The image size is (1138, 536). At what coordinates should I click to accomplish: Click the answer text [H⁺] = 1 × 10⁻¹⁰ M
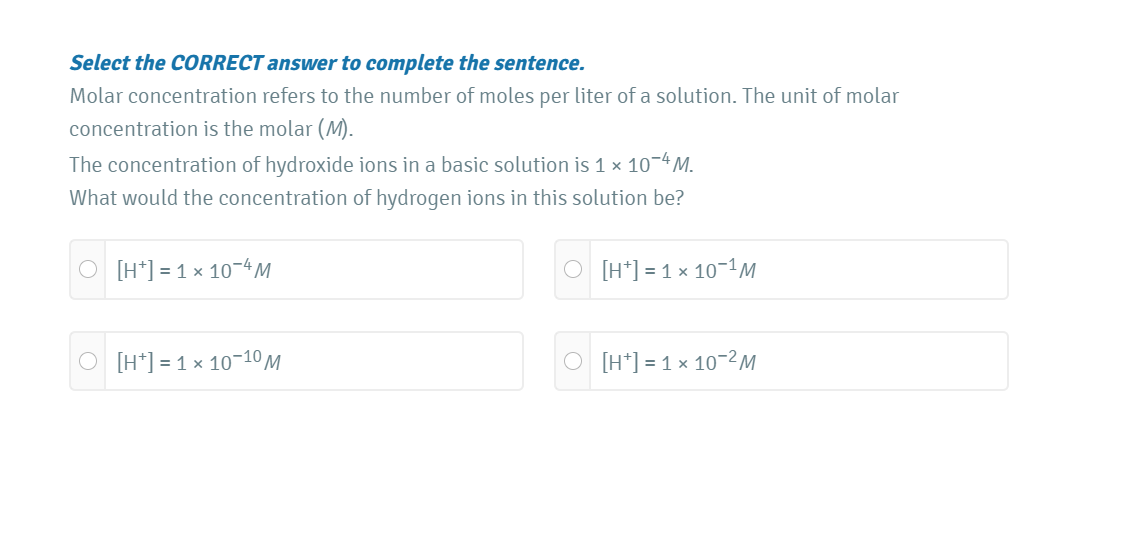(x=198, y=362)
